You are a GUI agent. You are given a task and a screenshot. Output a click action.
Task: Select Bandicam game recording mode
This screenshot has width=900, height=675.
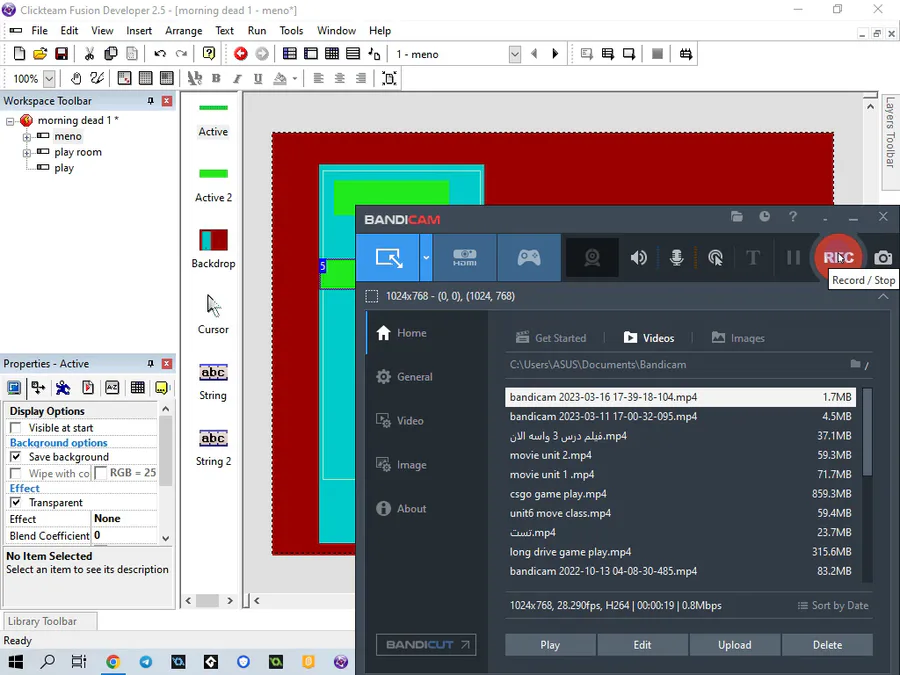[529, 258]
